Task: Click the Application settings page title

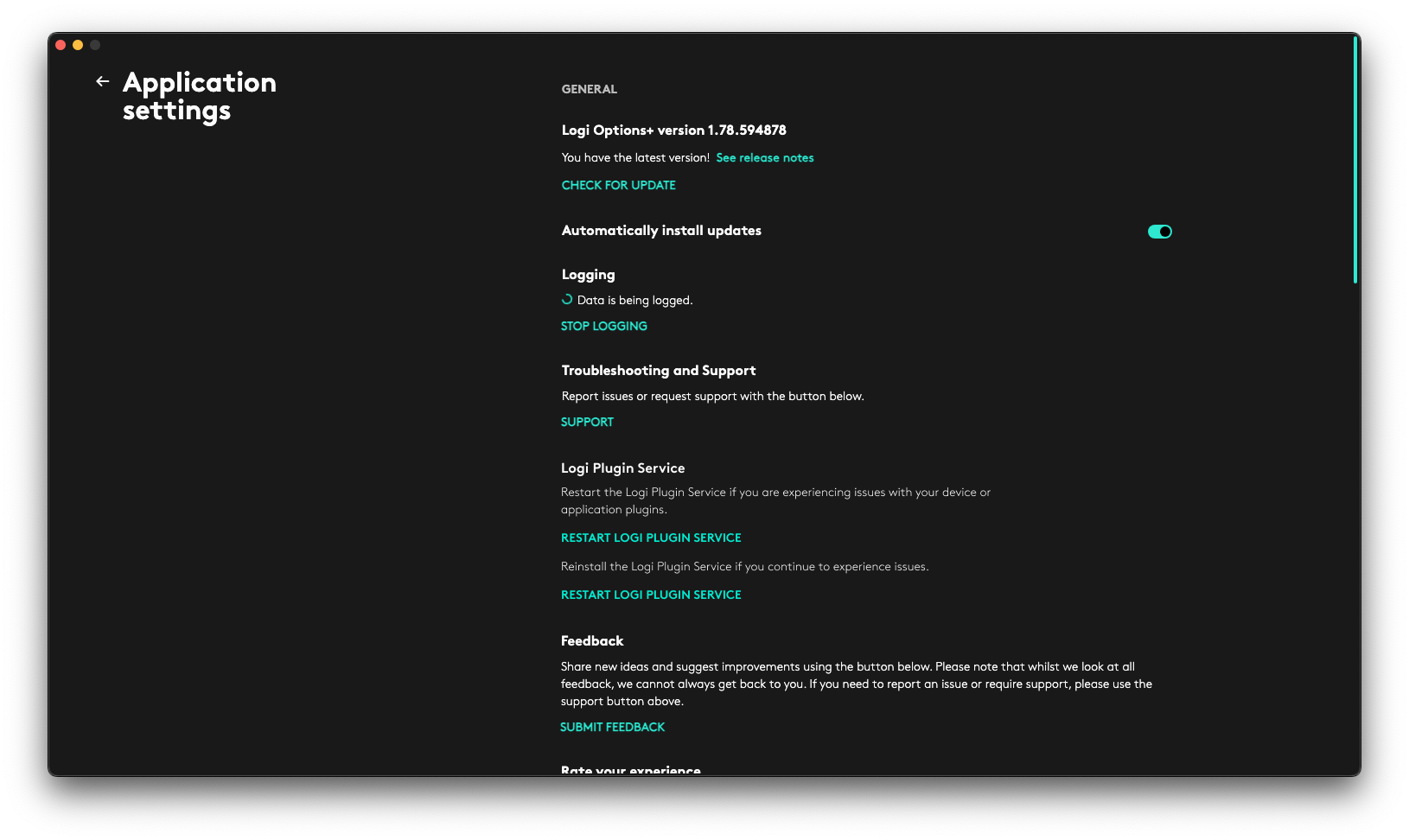Action: (x=199, y=96)
